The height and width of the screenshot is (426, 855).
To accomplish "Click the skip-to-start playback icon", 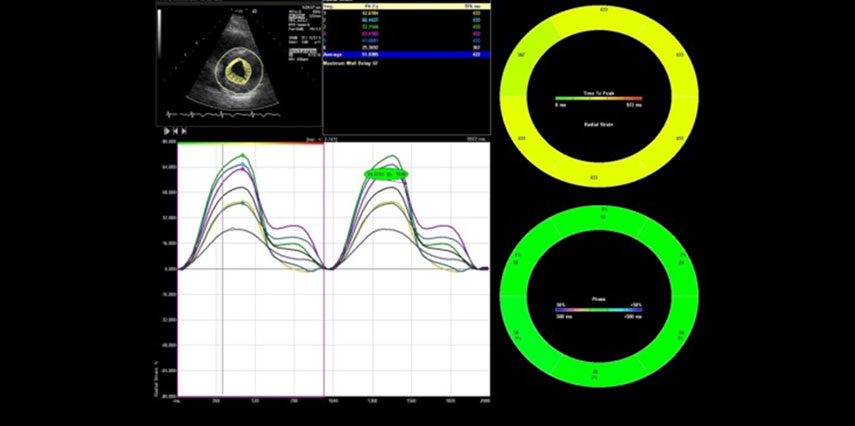I will 185,131.
